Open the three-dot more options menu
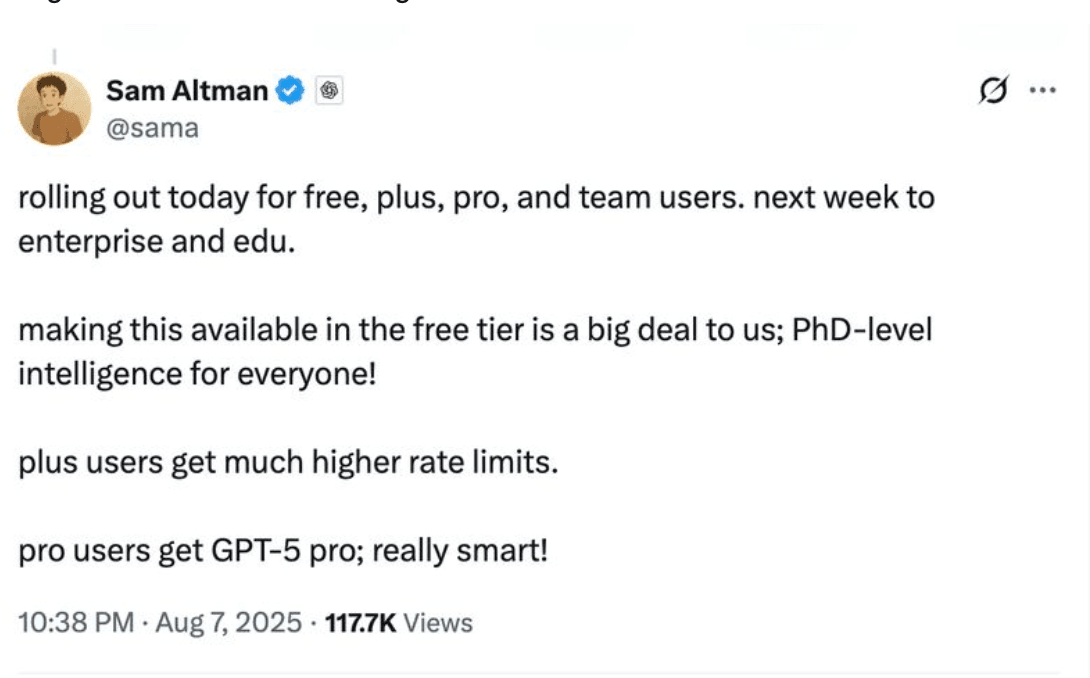Screen dimensions: 1090x678 point(1042,90)
